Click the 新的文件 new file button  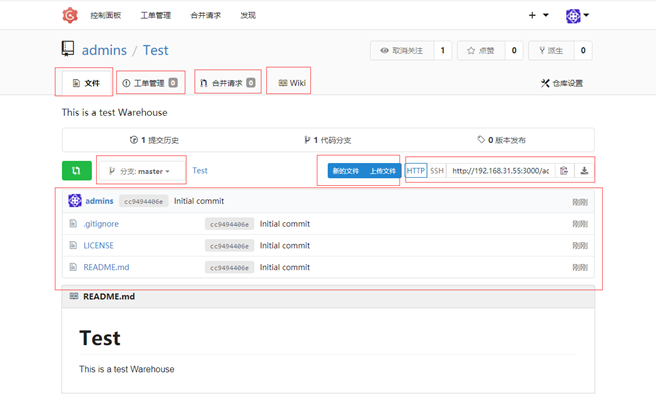tap(346, 171)
